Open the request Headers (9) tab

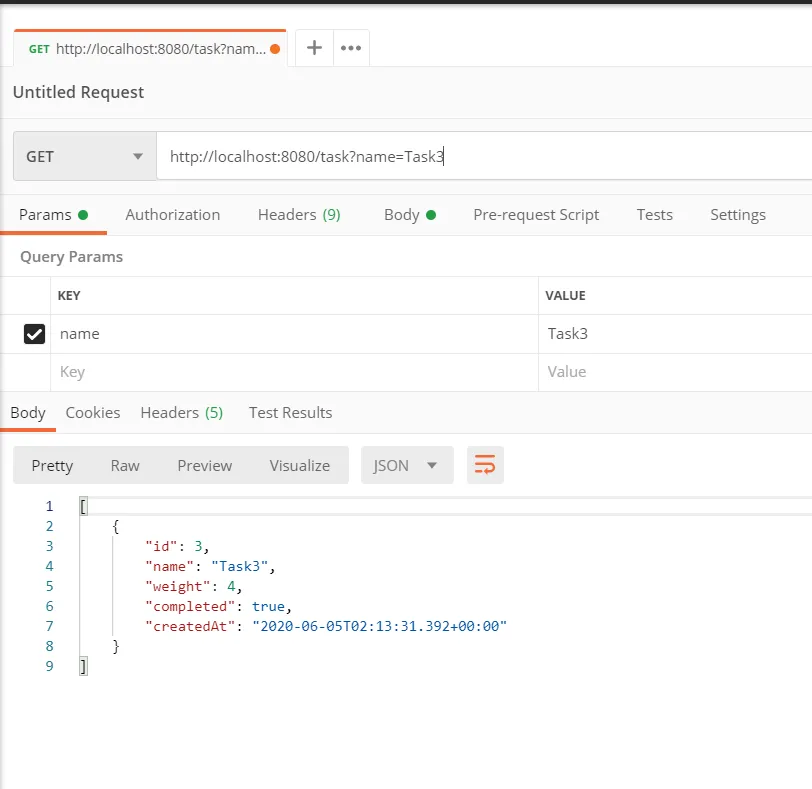(299, 215)
